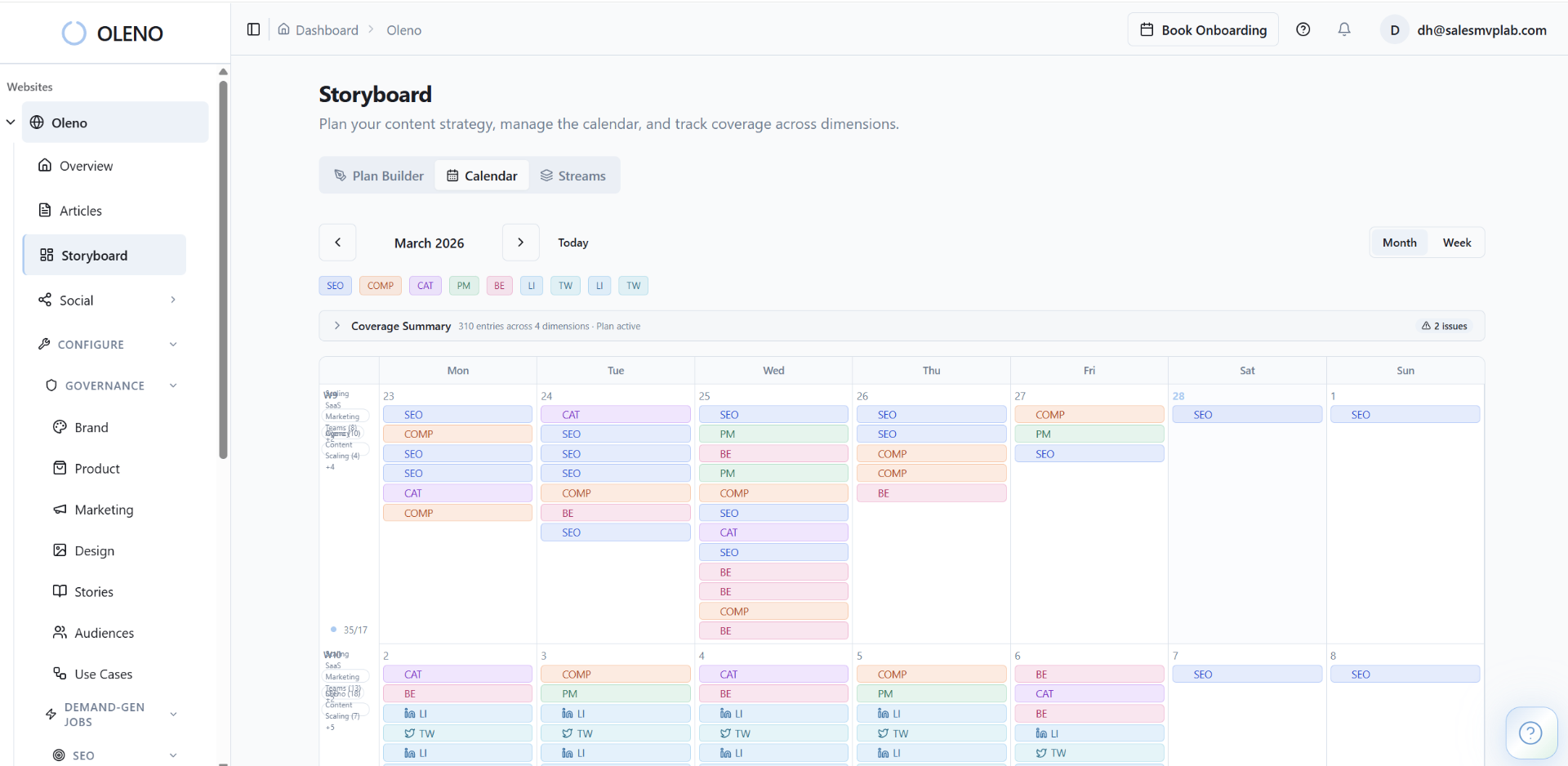The image size is (1568, 766).
Task: Jump to Today on the calendar
Action: click(x=573, y=242)
